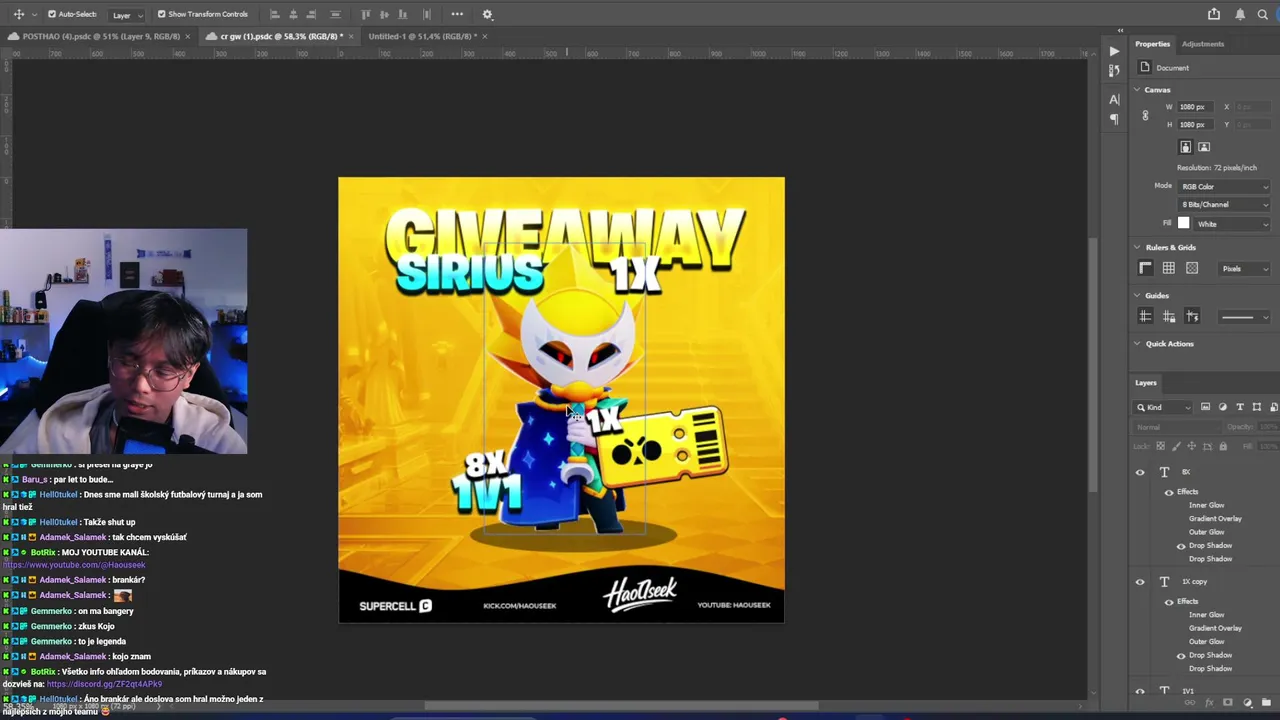Toggle view guides icon
Screen dimensions: 1280x720
pos(1146,316)
